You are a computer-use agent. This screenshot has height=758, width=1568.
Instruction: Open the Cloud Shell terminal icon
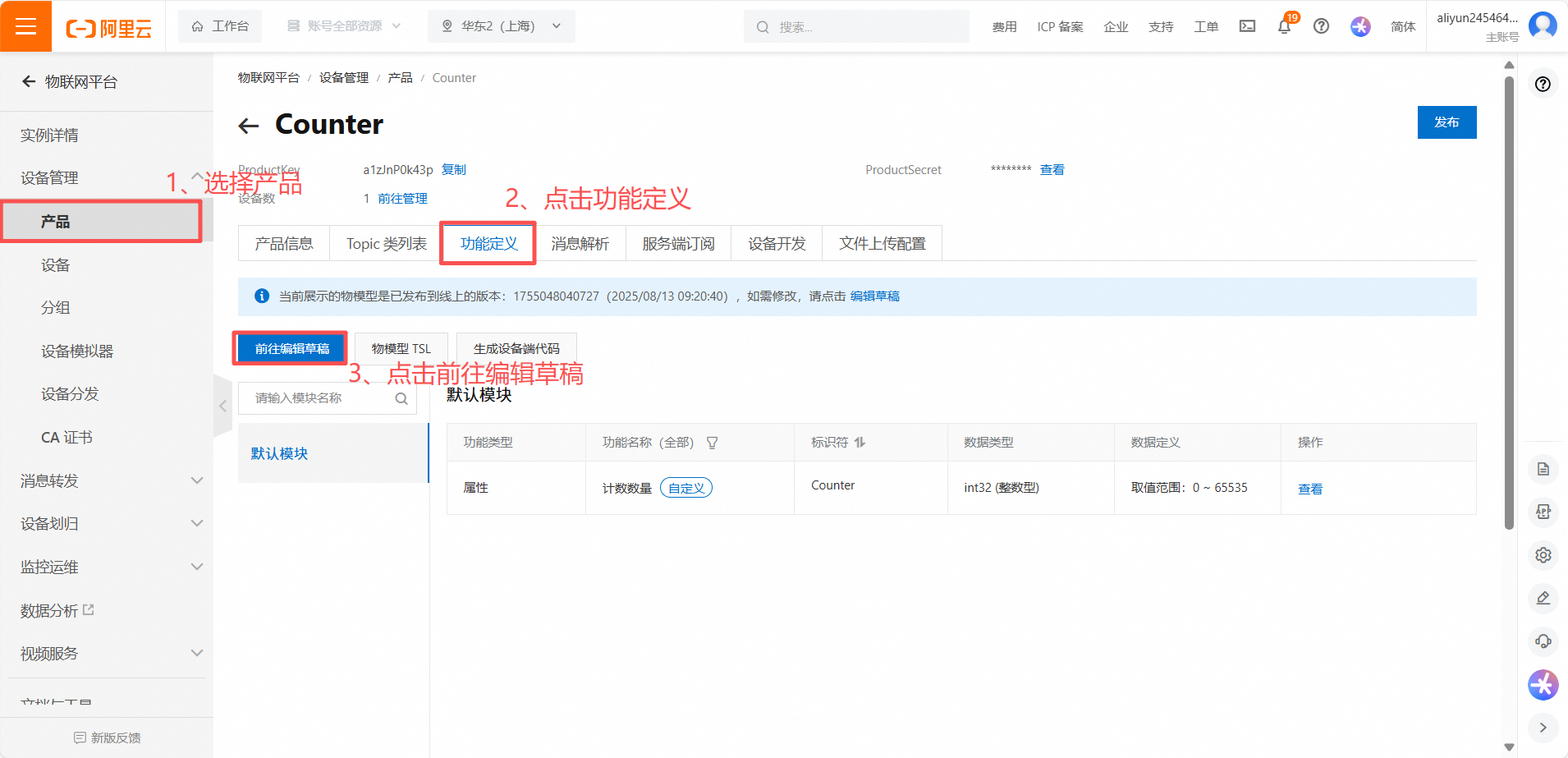click(x=1247, y=26)
